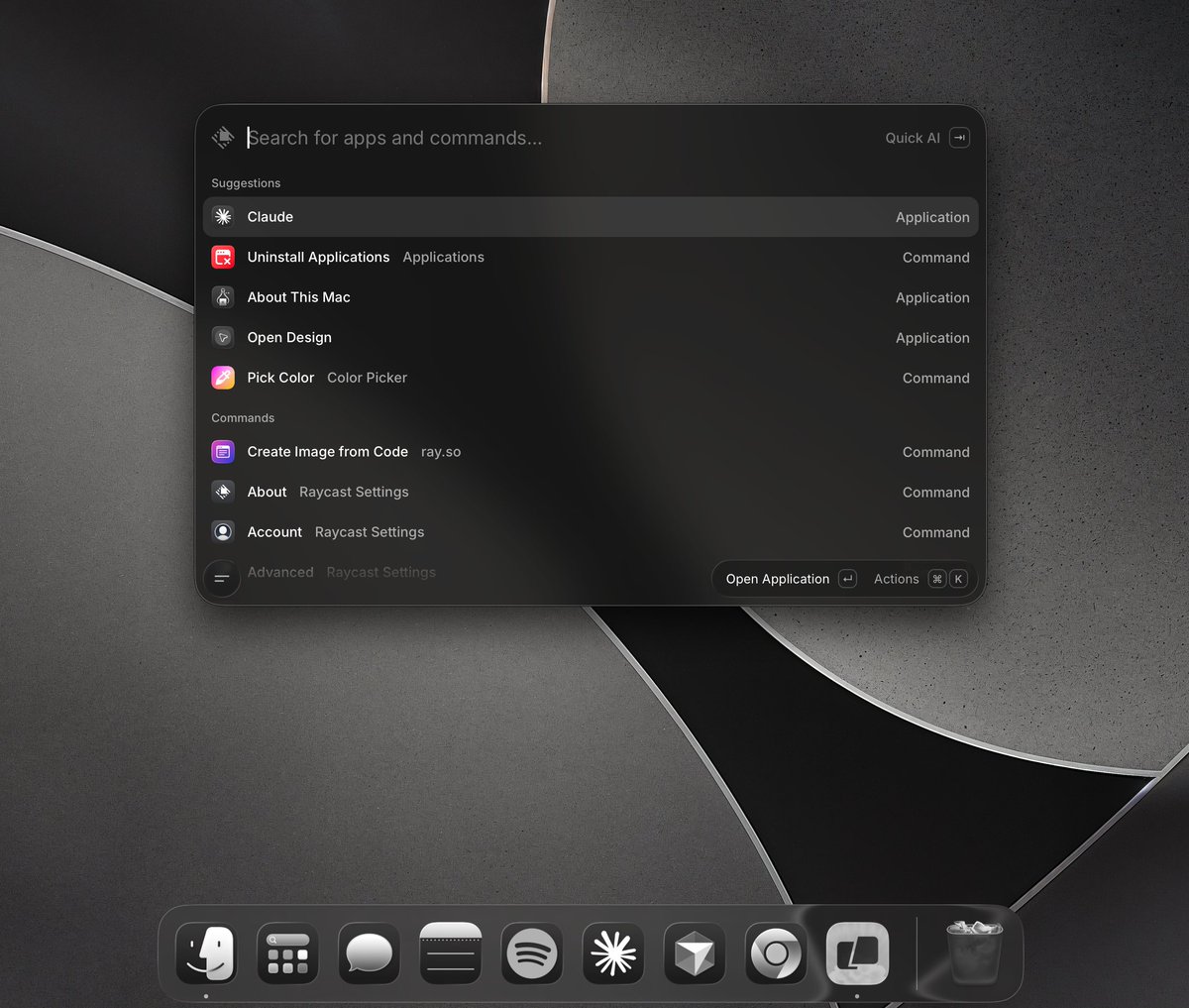Screen dimensions: 1189x1008
Task: Click the purple ray.so icon
Action: tap(223, 451)
